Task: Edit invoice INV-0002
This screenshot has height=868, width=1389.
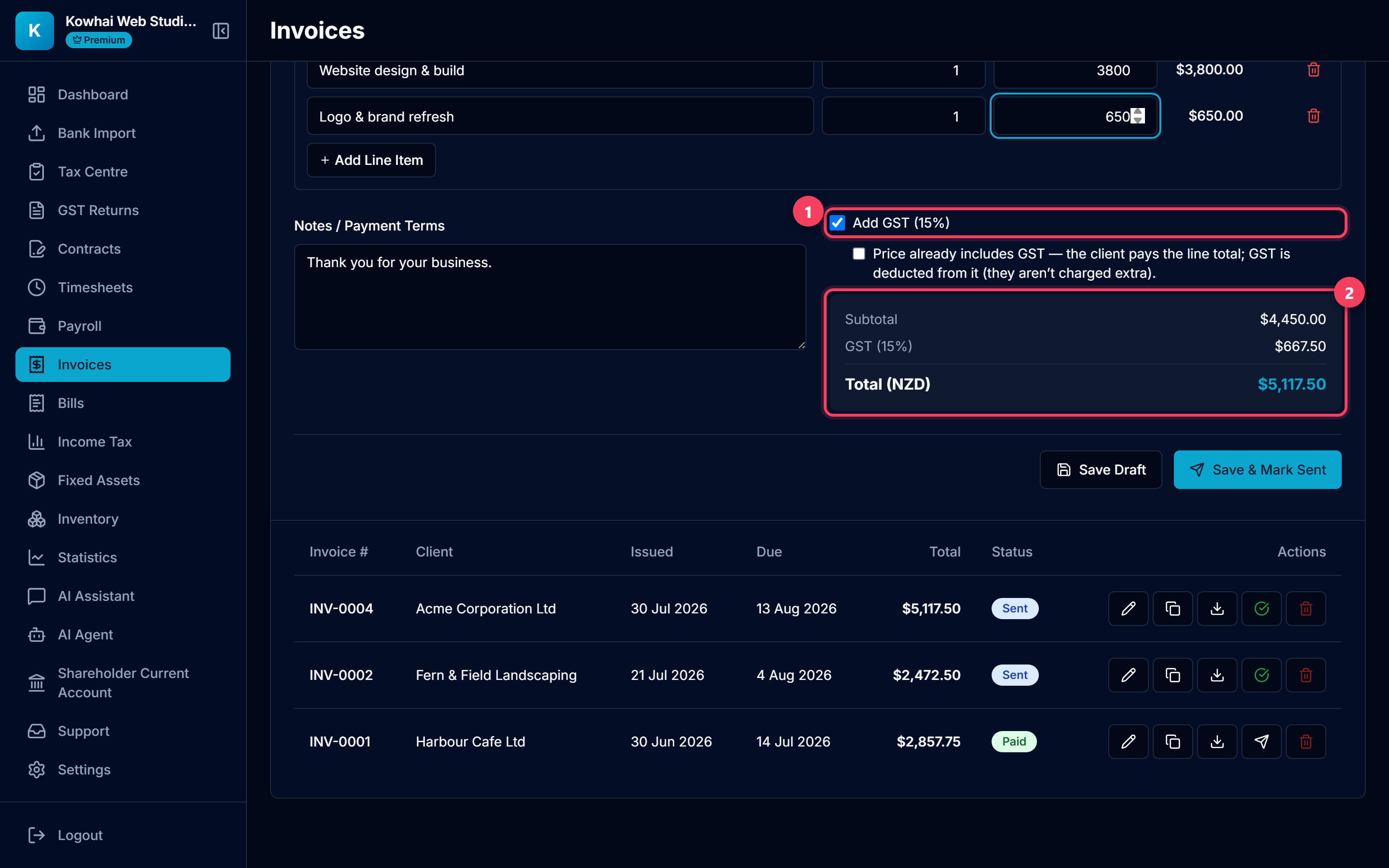Action: 1128,675
